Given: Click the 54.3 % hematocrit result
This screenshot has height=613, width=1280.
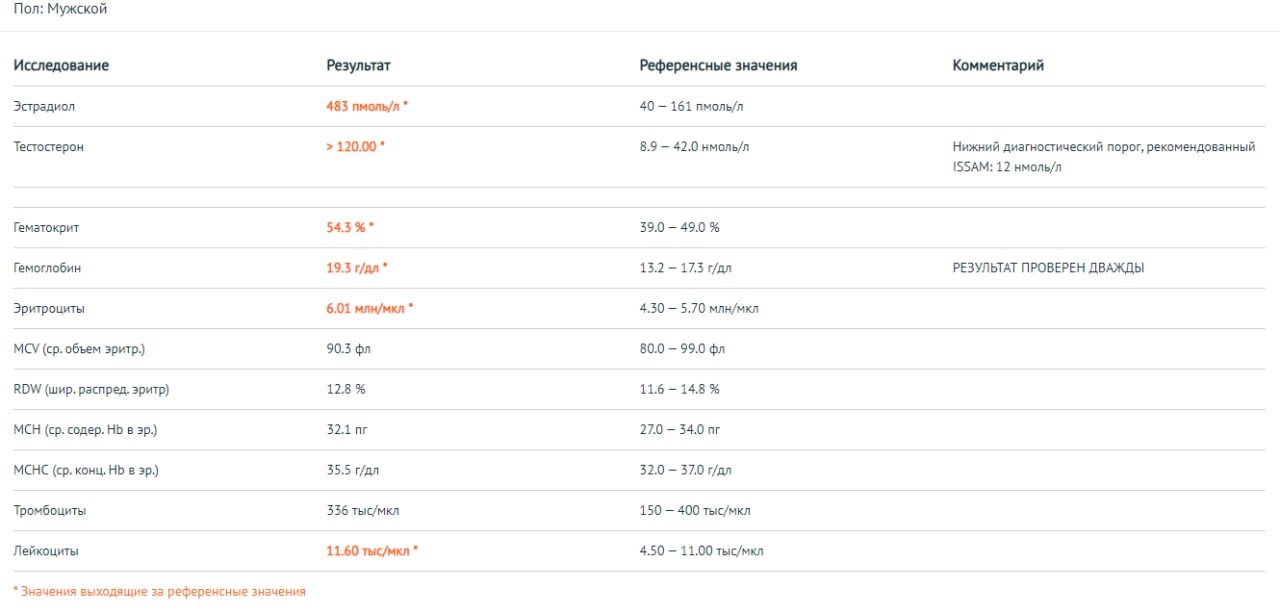Looking at the screenshot, I should 349,228.
